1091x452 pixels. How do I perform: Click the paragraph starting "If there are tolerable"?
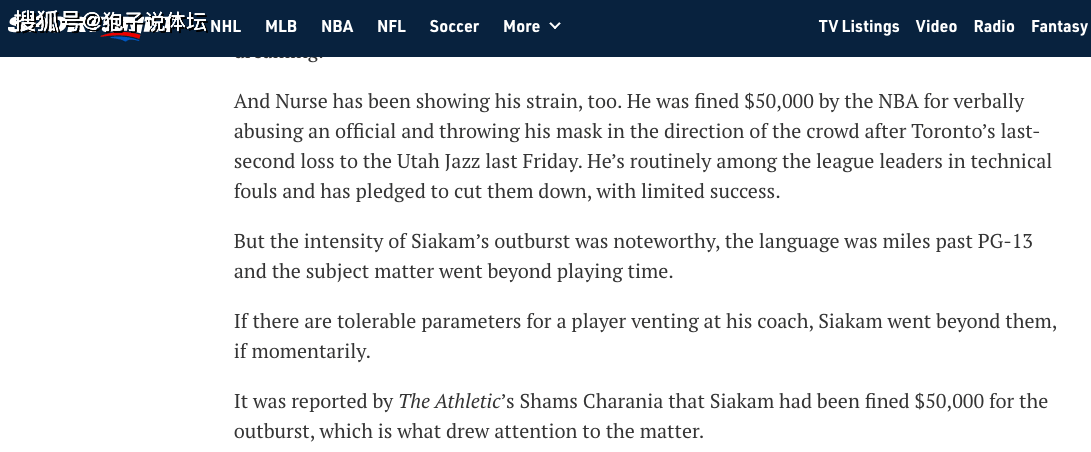[x=646, y=336]
